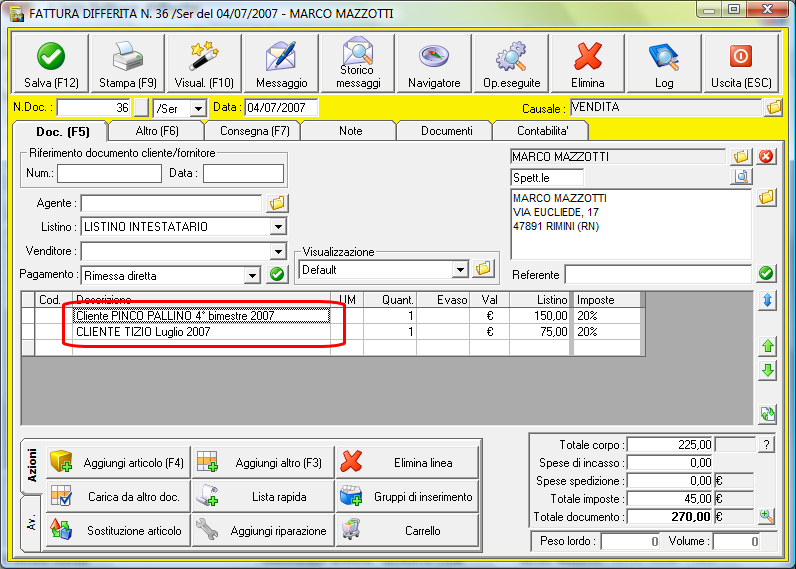The width and height of the screenshot is (796, 569).
Task: Save the invoice with Salva (F12)
Action: 51,63
